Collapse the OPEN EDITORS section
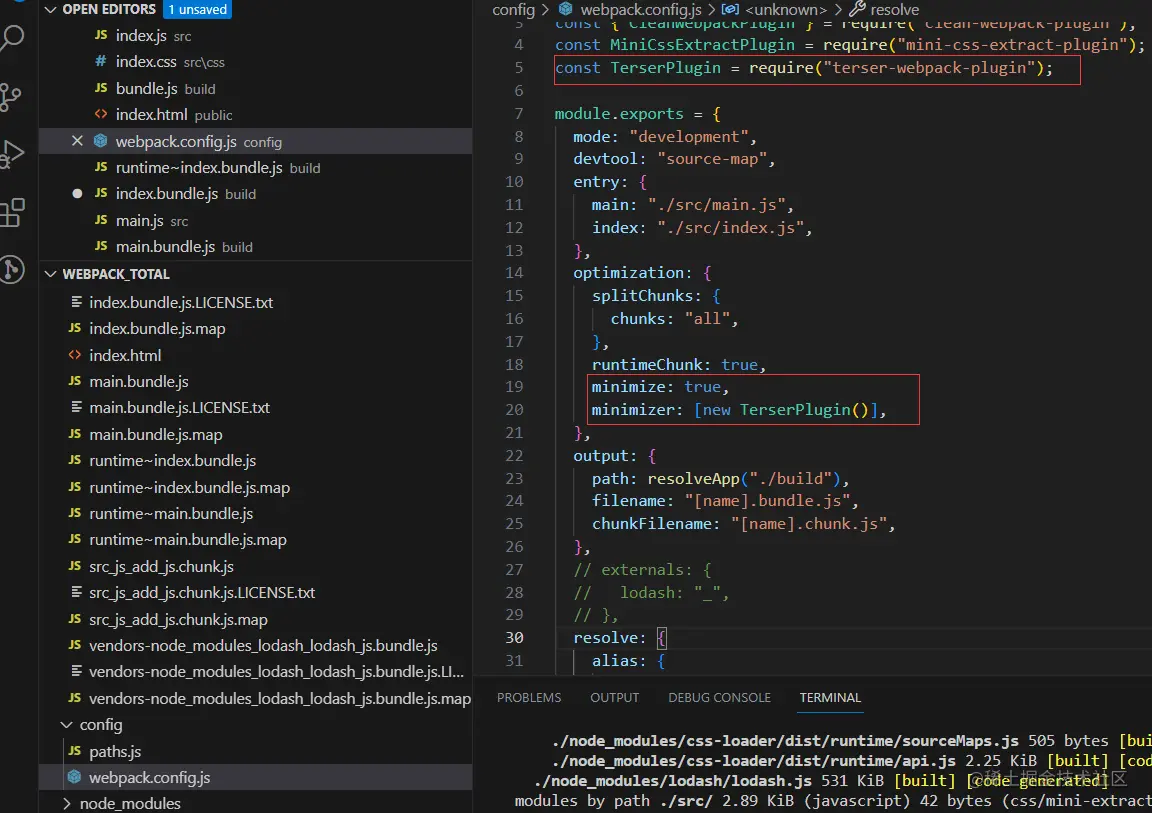Viewport: 1152px width, 813px height. pos(50,10)
